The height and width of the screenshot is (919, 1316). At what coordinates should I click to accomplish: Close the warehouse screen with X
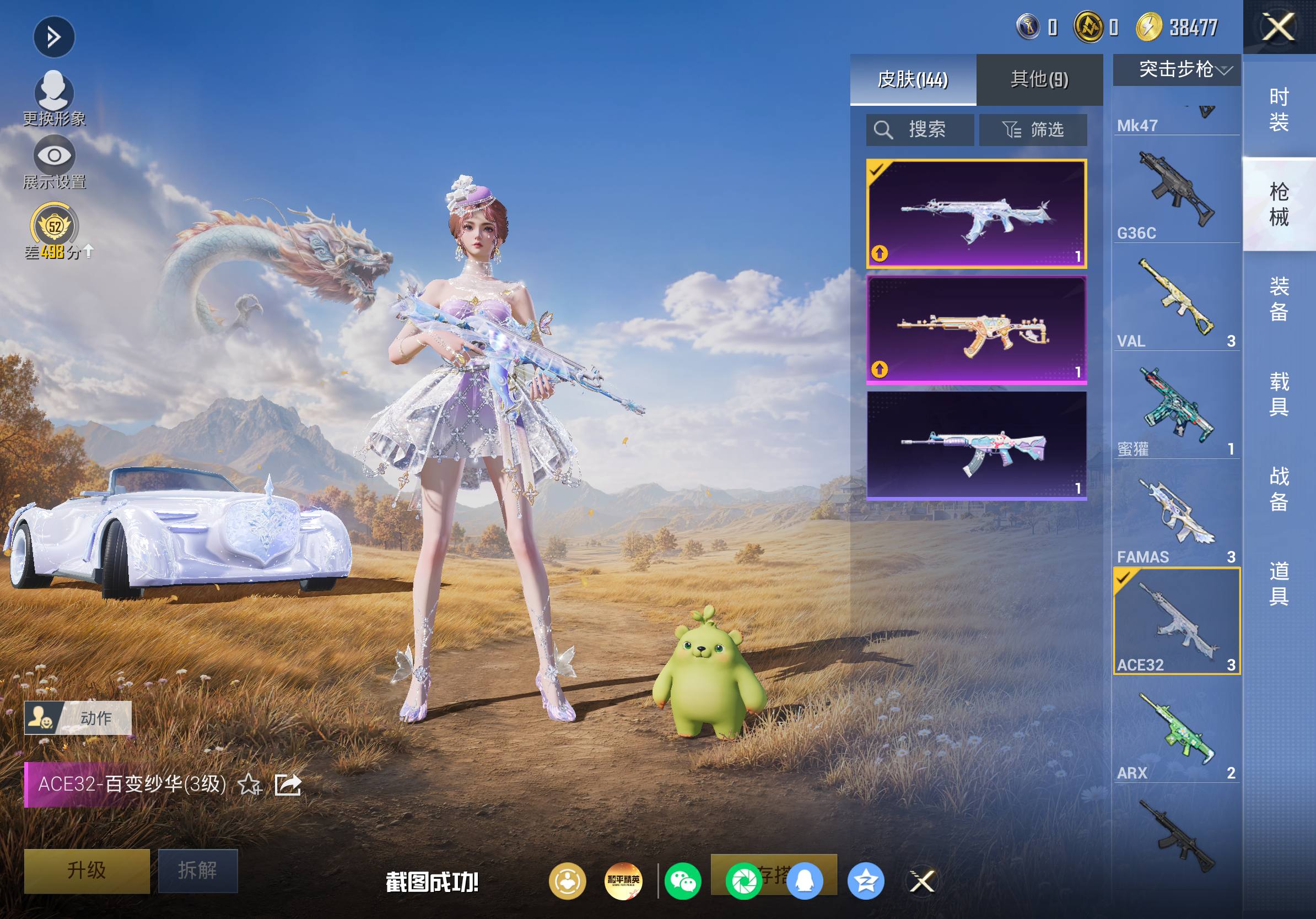coord(1279,27)
